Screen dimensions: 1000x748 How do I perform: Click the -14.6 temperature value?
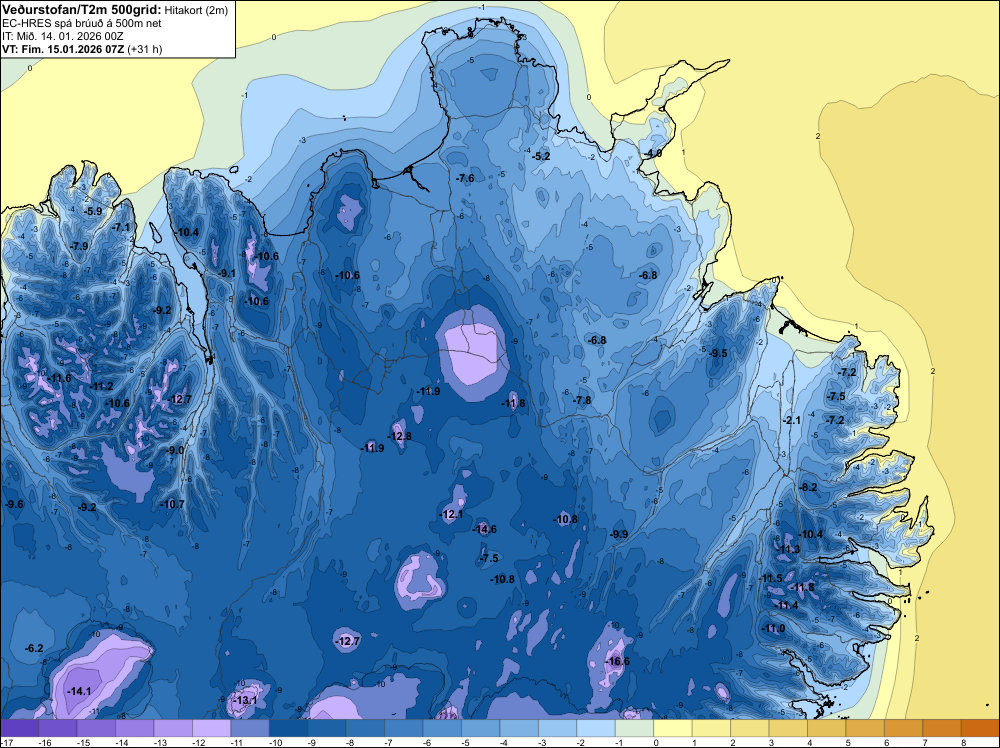pyautogui.click(x=484, y=529)
